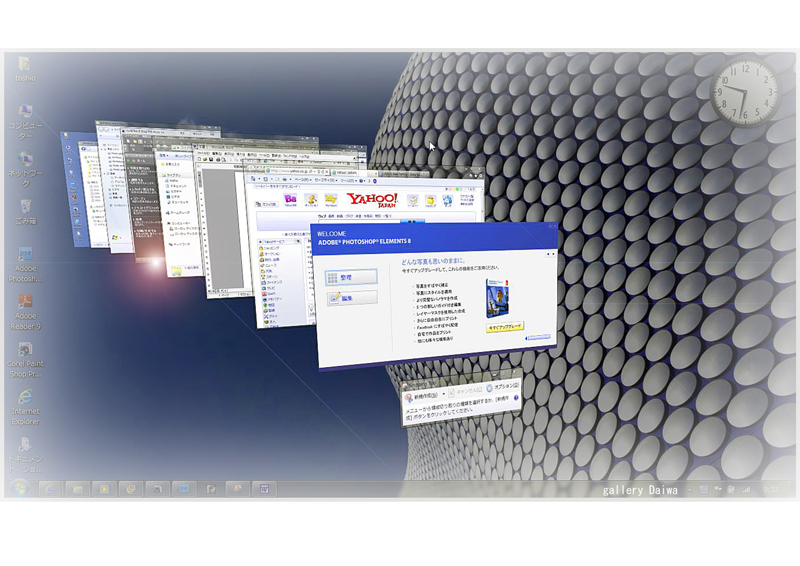Switch to the Yahoo! JAPAN browser tab
Viewport: 800px width, 566px height.
point(353,173)
